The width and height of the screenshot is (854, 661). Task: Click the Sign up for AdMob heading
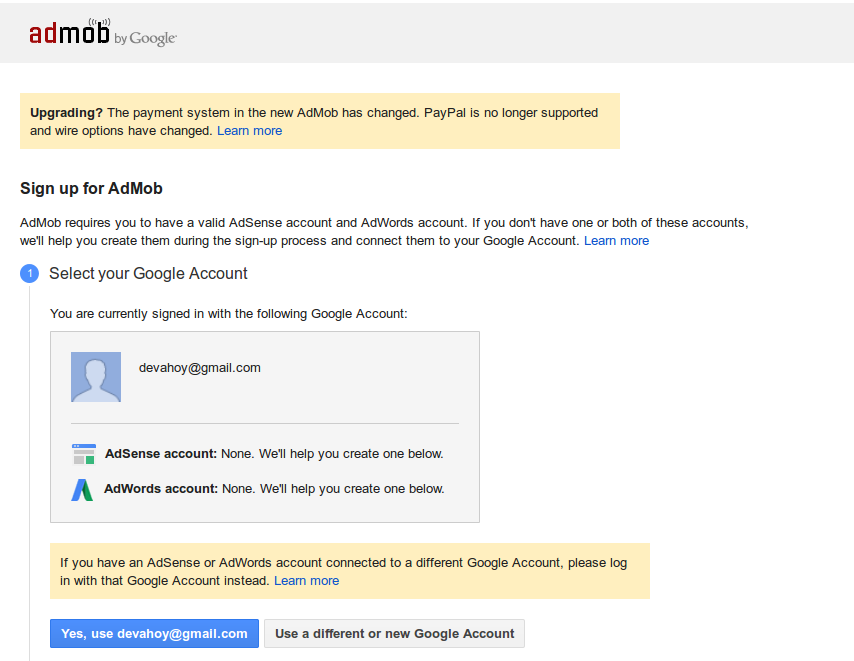[x=92, y=188]
